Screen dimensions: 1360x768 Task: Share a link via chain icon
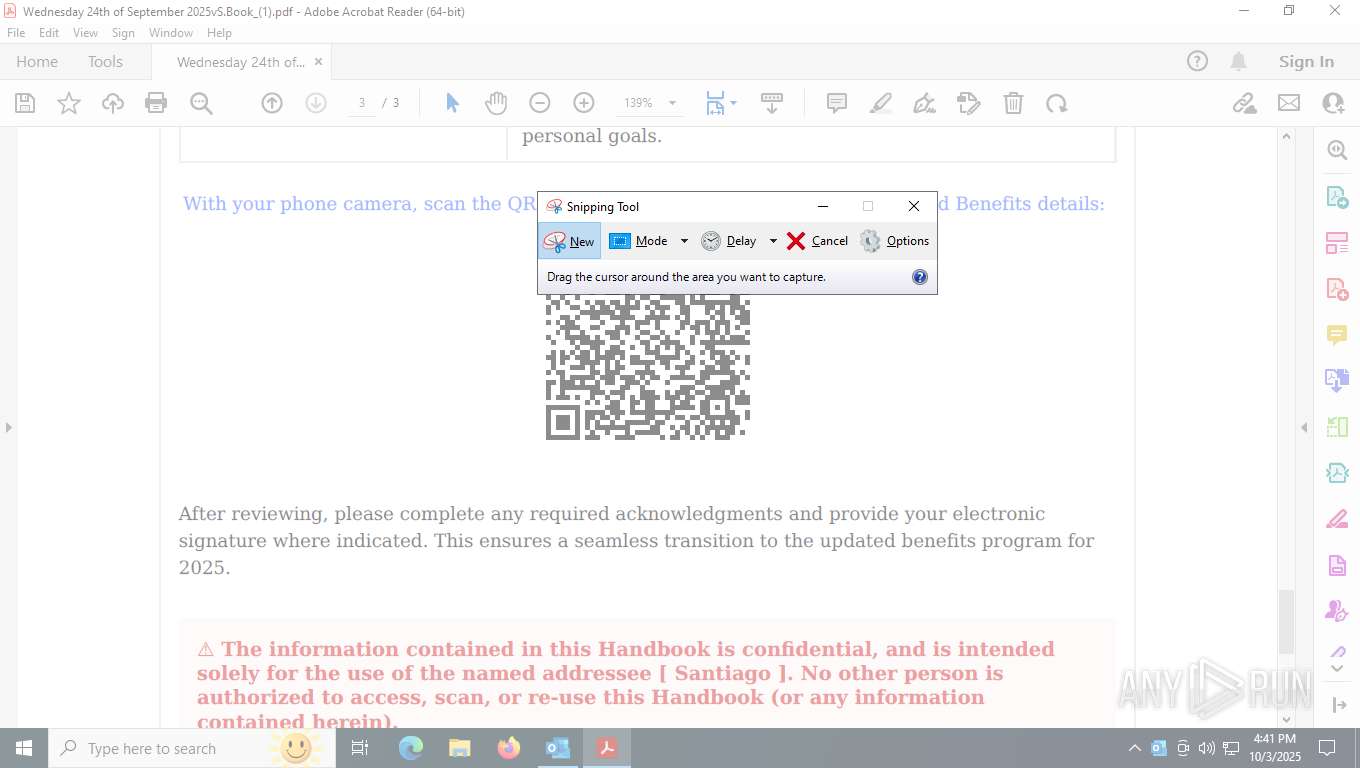(1244, 103)
